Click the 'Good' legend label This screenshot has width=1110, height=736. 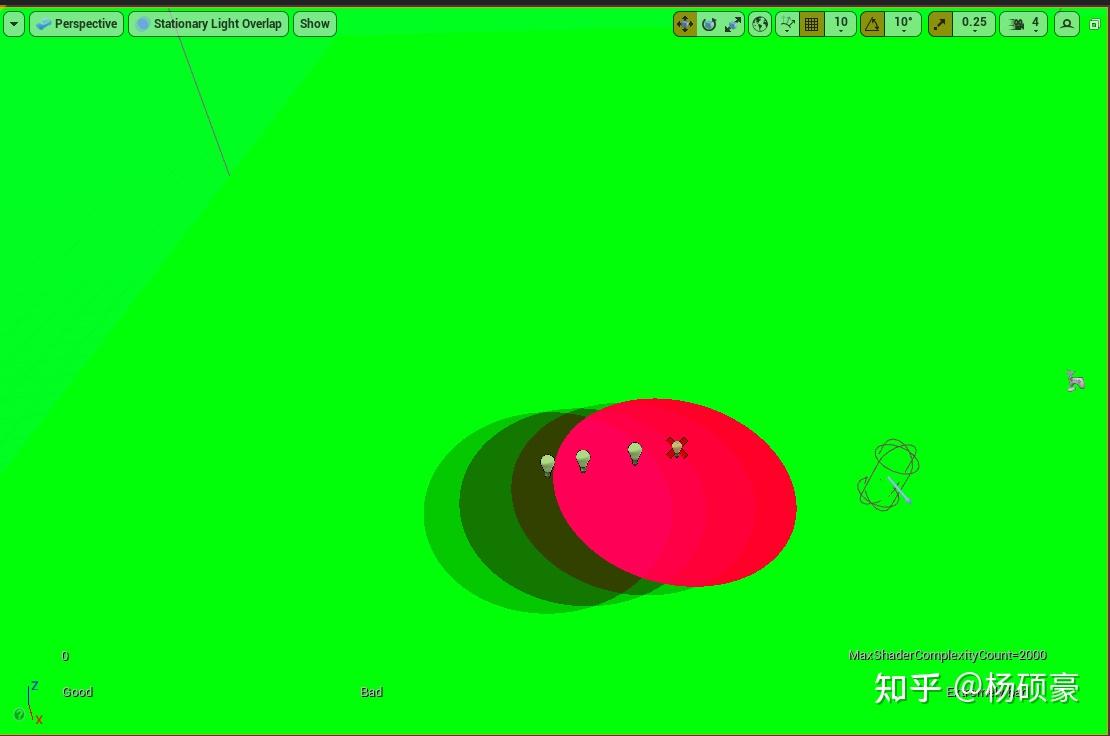77,692
